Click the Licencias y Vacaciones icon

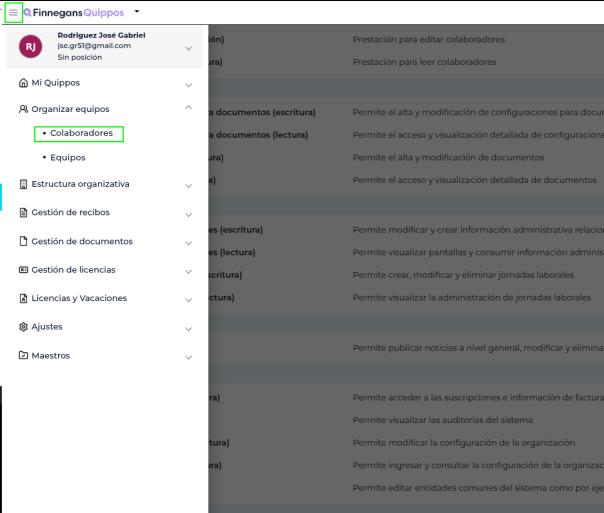(x=23, y=299)
